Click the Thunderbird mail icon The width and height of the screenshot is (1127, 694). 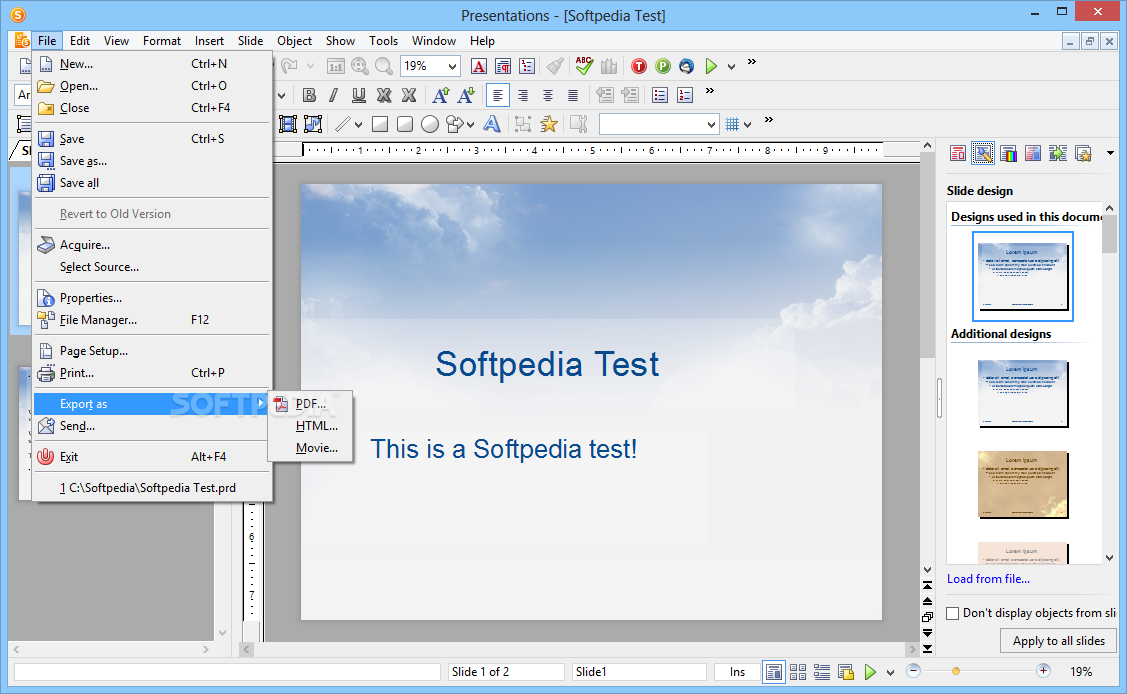point(686,66)
